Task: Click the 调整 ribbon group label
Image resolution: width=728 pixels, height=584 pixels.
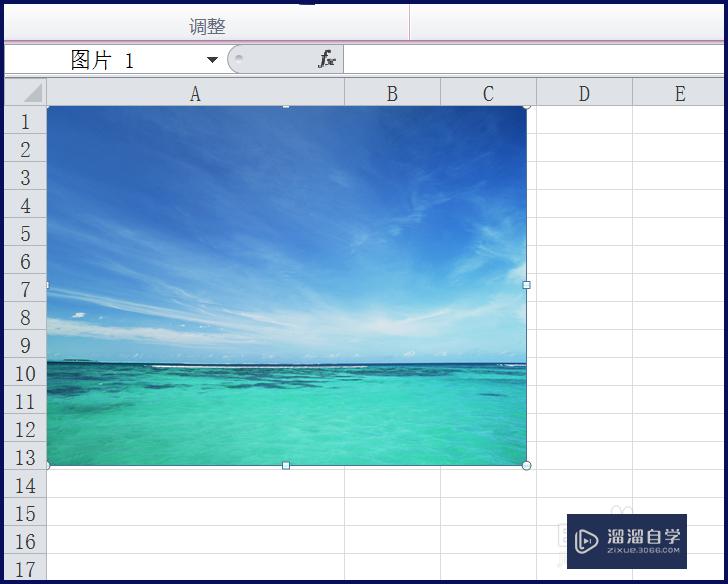Action: point(208,26)
